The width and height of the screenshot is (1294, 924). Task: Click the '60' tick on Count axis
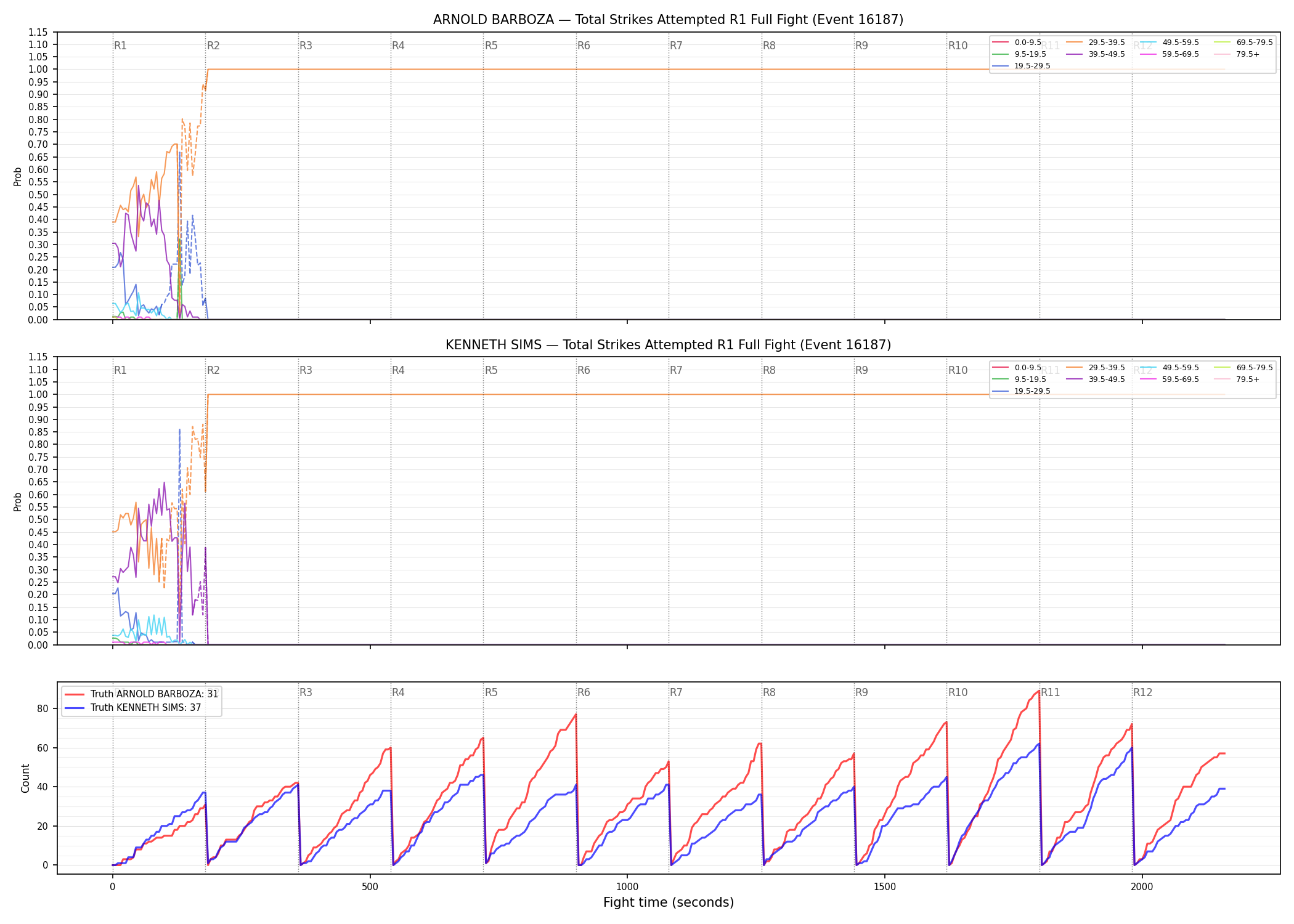(x=43, y=748)
